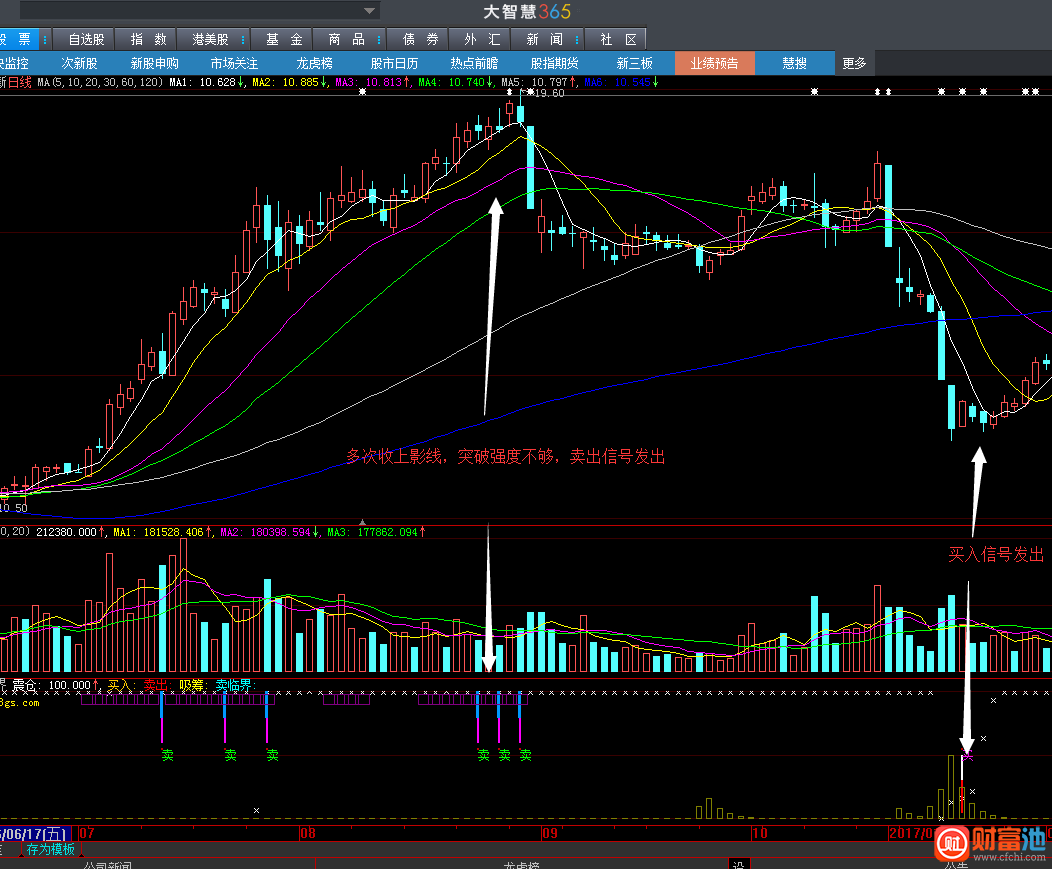1052x869 pixels.
Task: Click the 存为模板 tab below the timeline
Action: click(x=51, y=850)
